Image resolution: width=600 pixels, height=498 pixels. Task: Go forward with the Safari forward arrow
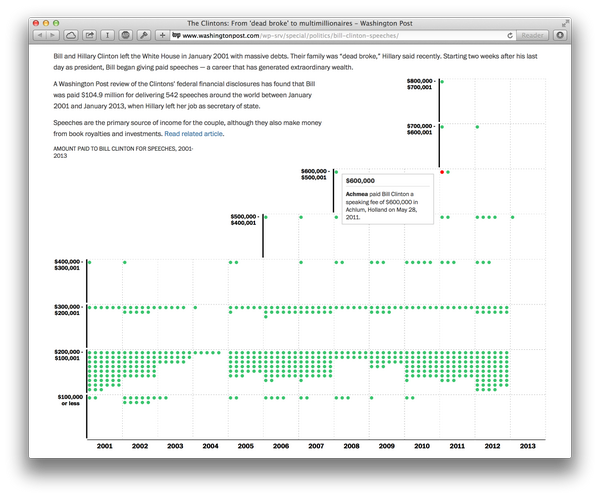click(52, 35)
